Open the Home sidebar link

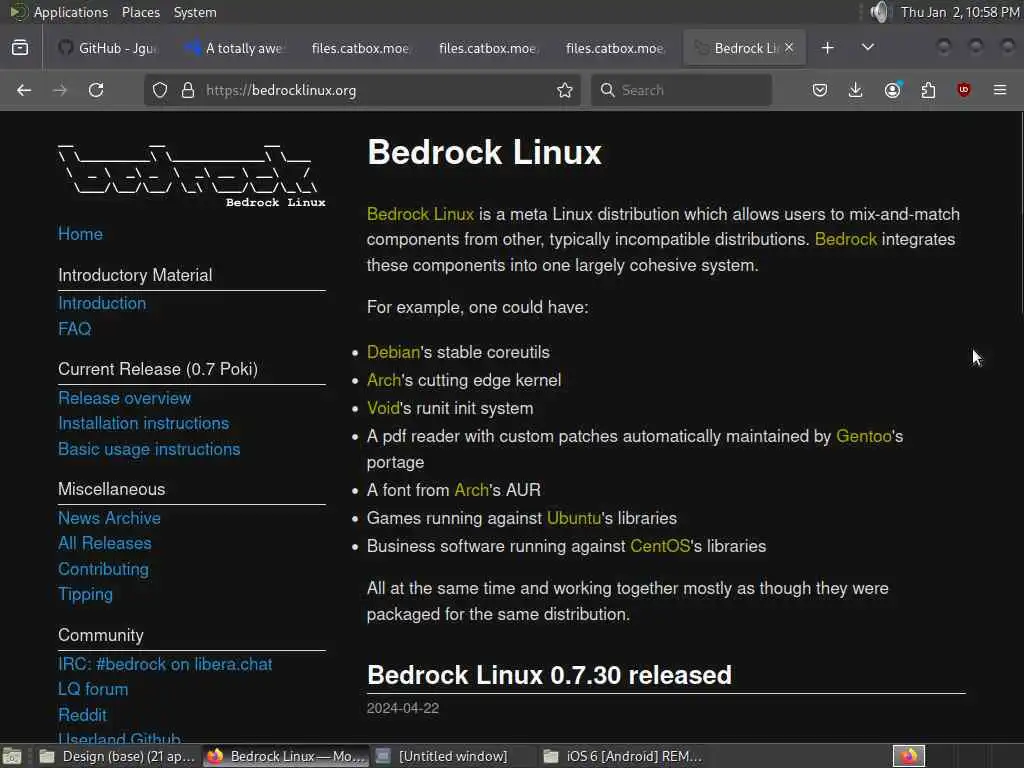pos(80,234)
